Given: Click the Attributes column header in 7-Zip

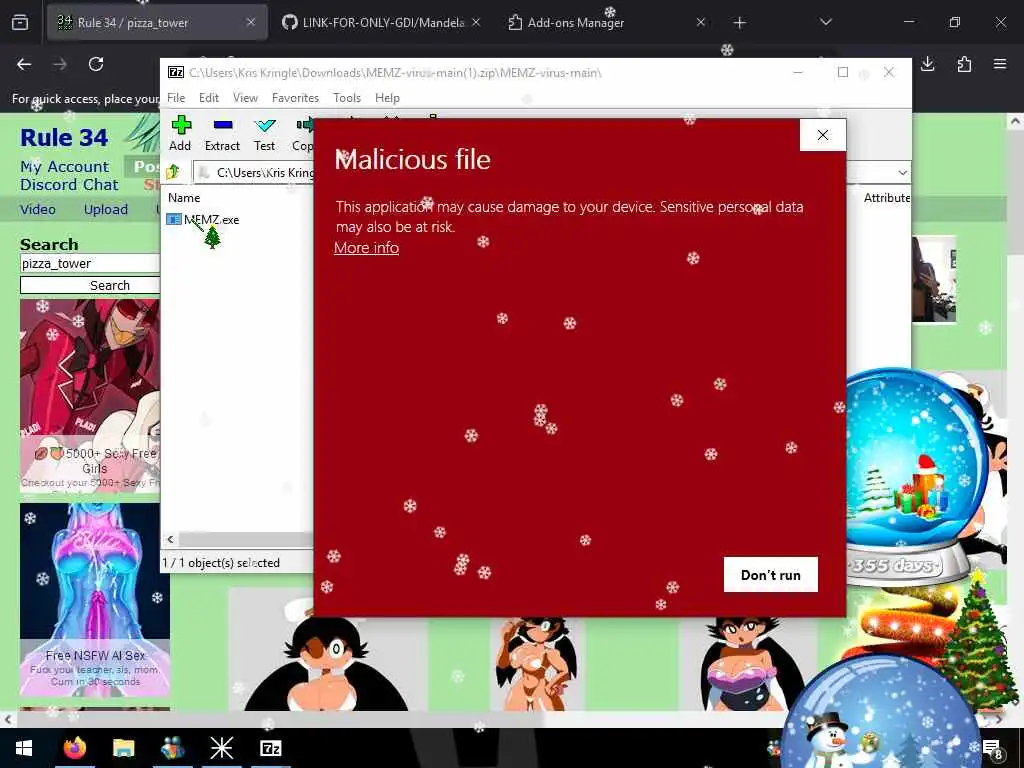Looking at the screenshot, I should coord(886,197).
